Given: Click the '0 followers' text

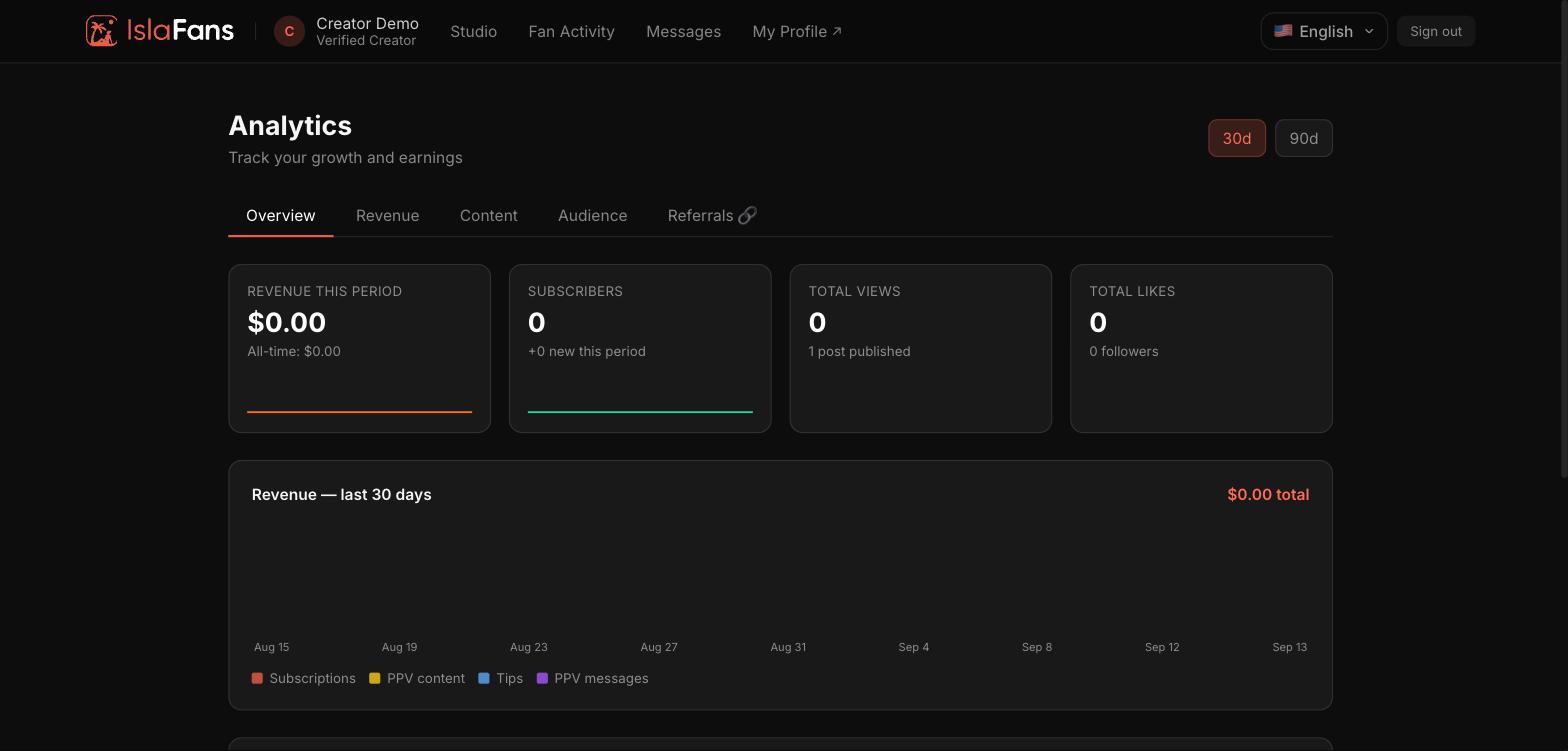Looking at the screenshot, I should 1124,351.
